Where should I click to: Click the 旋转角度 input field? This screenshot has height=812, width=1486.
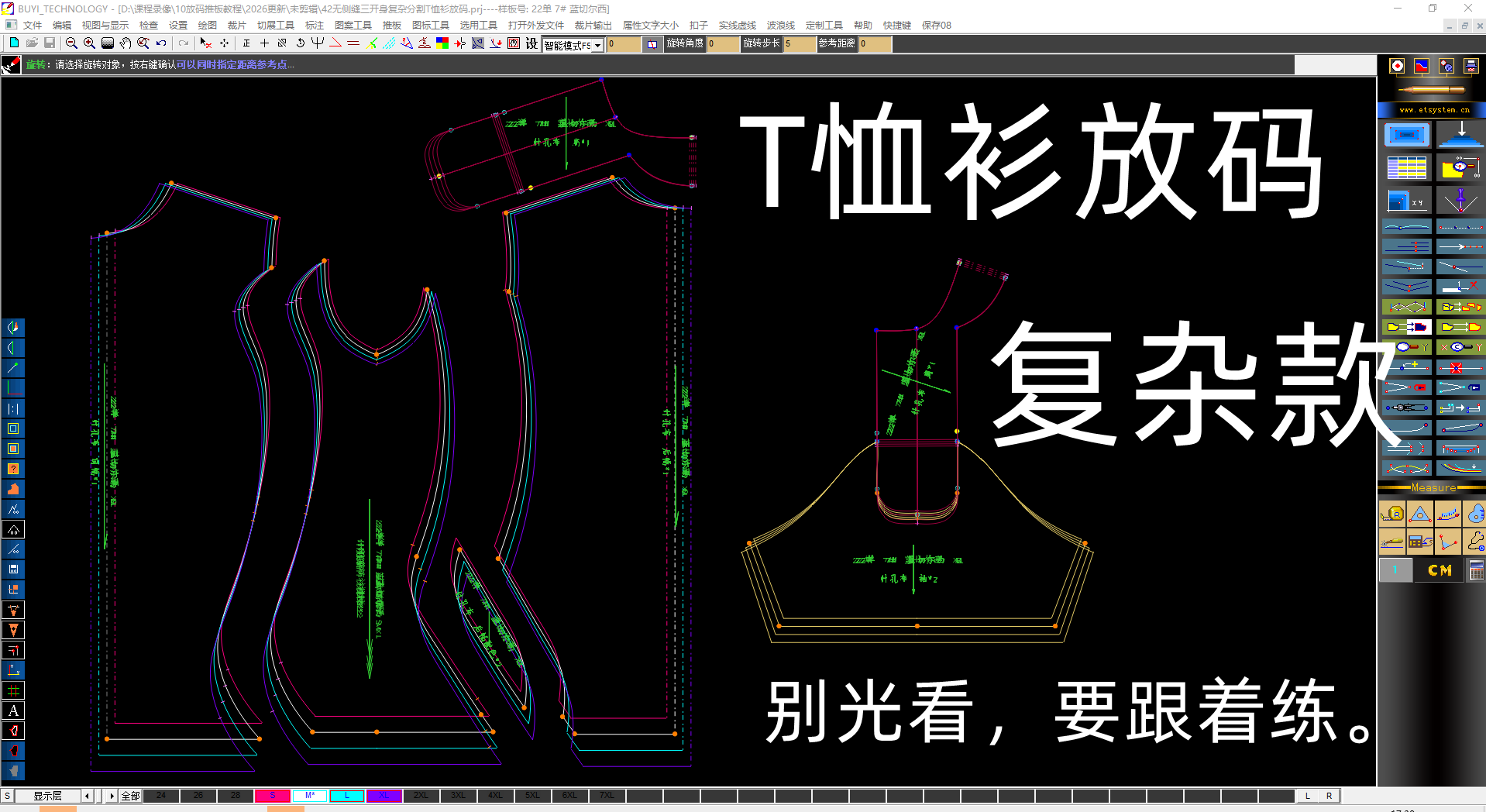click(x=723, y=44)
